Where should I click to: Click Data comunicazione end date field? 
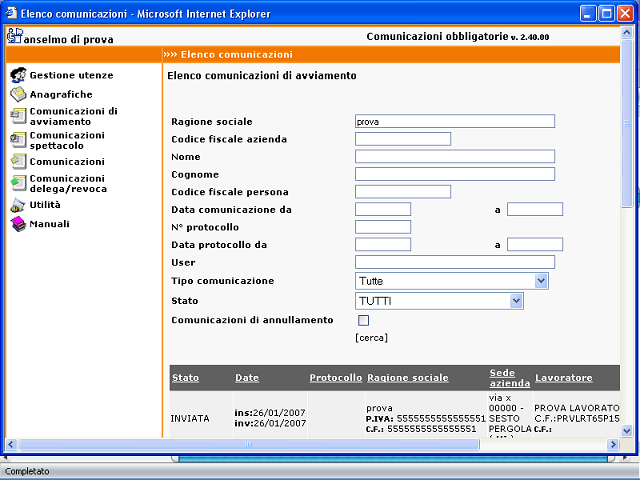point(535,209)
